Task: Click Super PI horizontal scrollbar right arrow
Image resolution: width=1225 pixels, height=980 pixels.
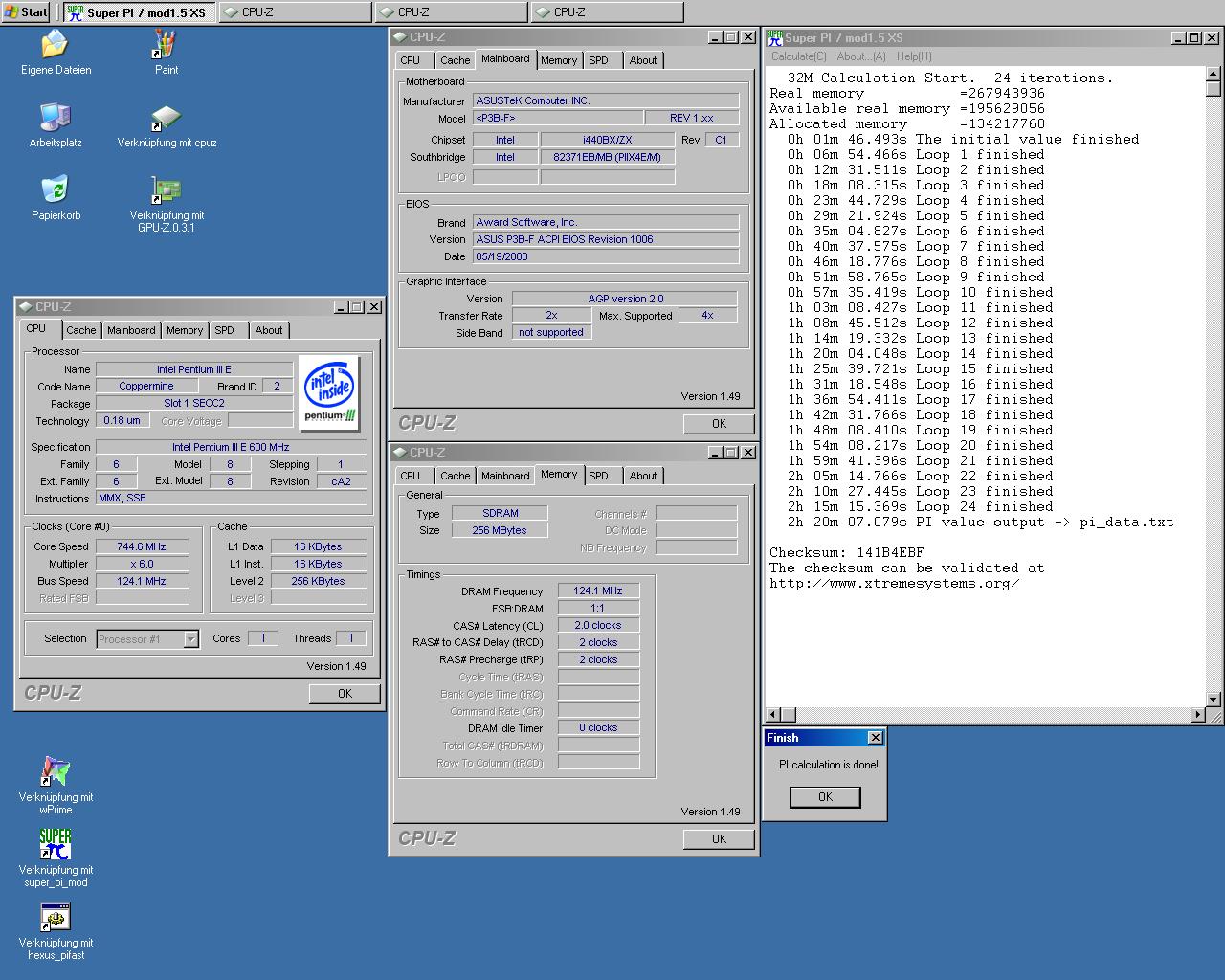Action: 1198,715
